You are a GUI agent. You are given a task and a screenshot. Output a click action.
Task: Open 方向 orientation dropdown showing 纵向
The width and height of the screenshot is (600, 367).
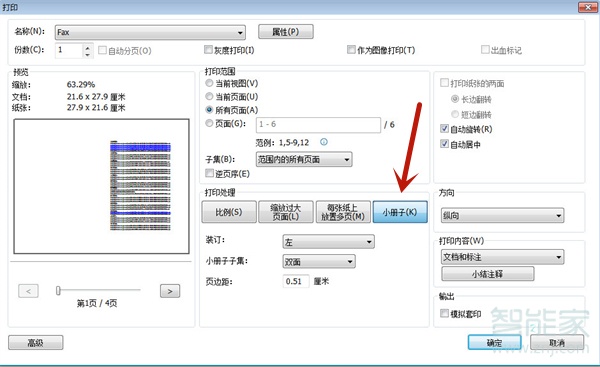502,215
